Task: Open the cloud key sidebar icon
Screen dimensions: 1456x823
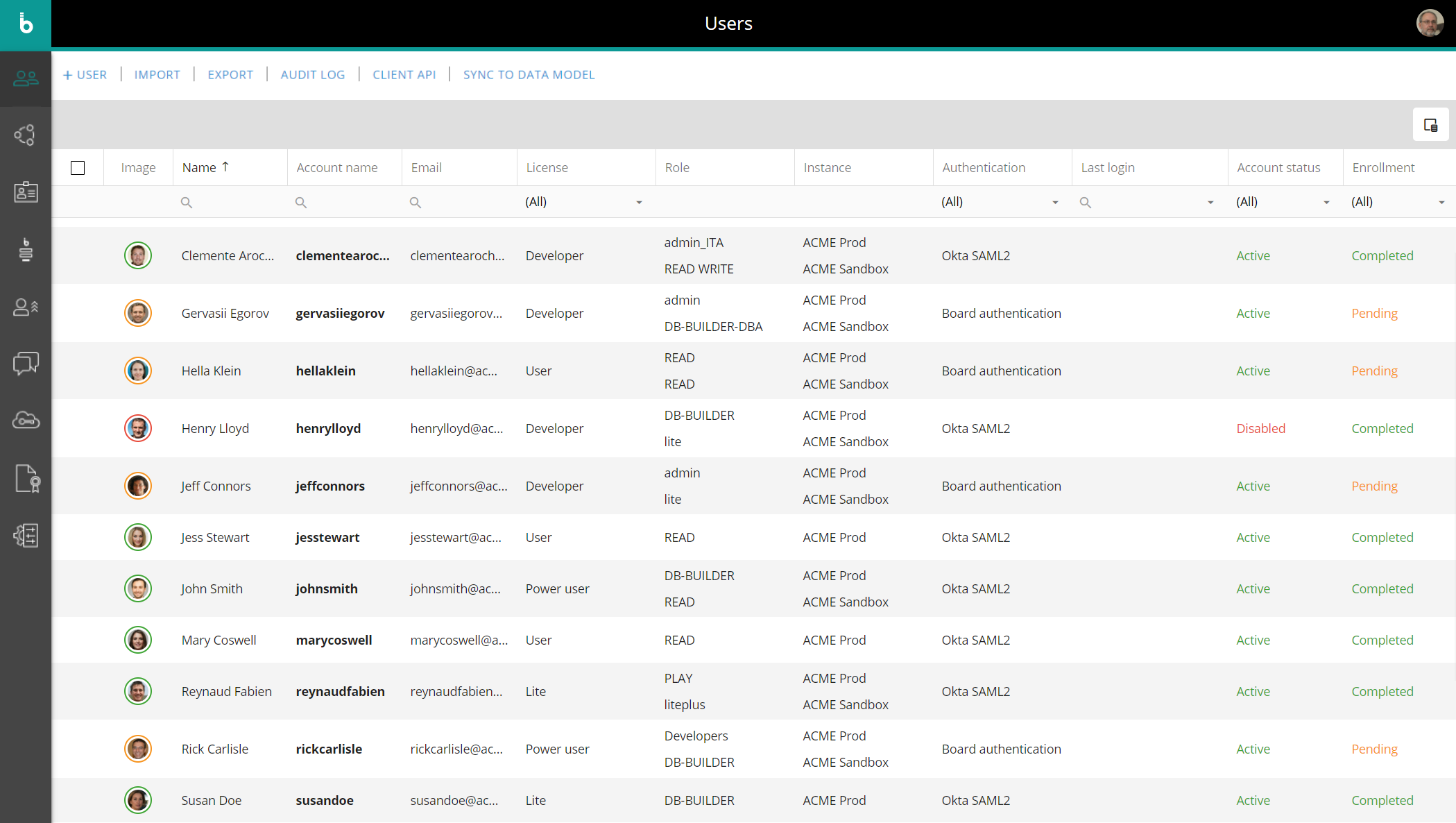Action: (x=26, y=420)
